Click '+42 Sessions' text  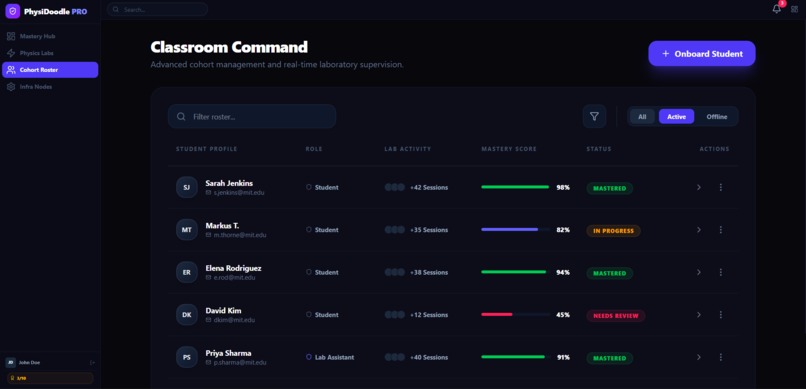click(429, 188)
